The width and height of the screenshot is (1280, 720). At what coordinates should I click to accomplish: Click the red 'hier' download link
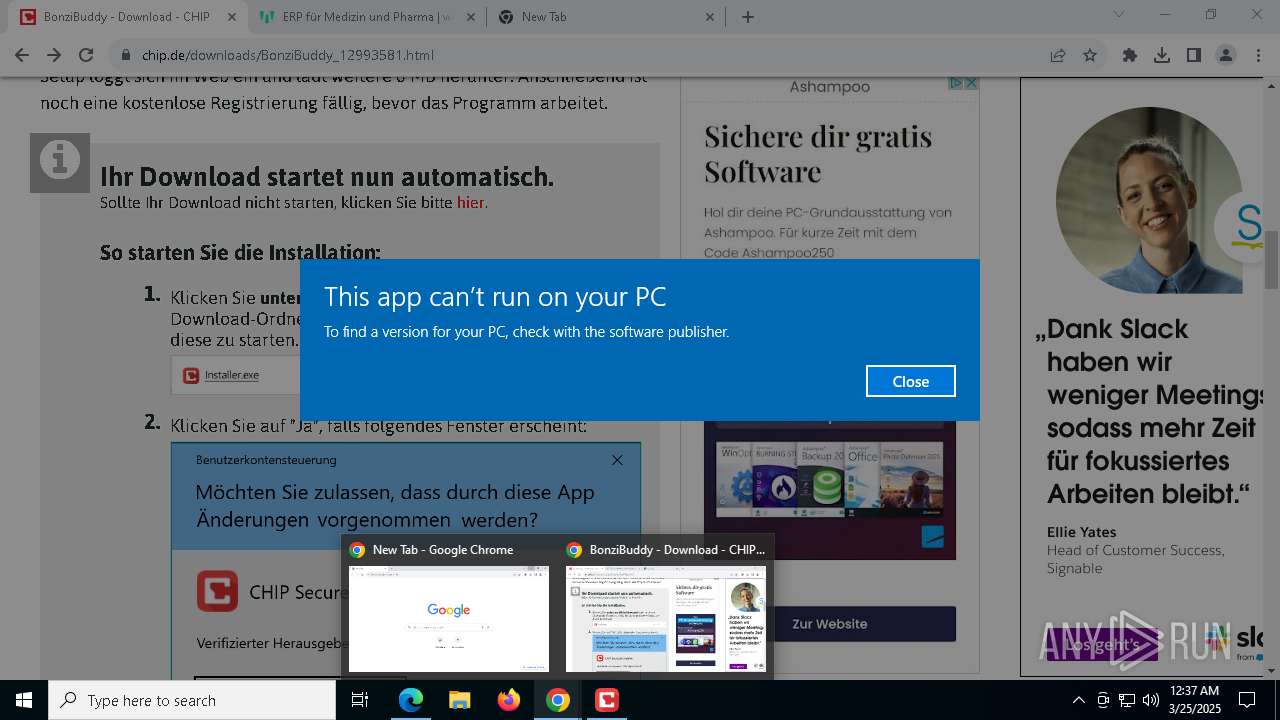pos(470,203)
